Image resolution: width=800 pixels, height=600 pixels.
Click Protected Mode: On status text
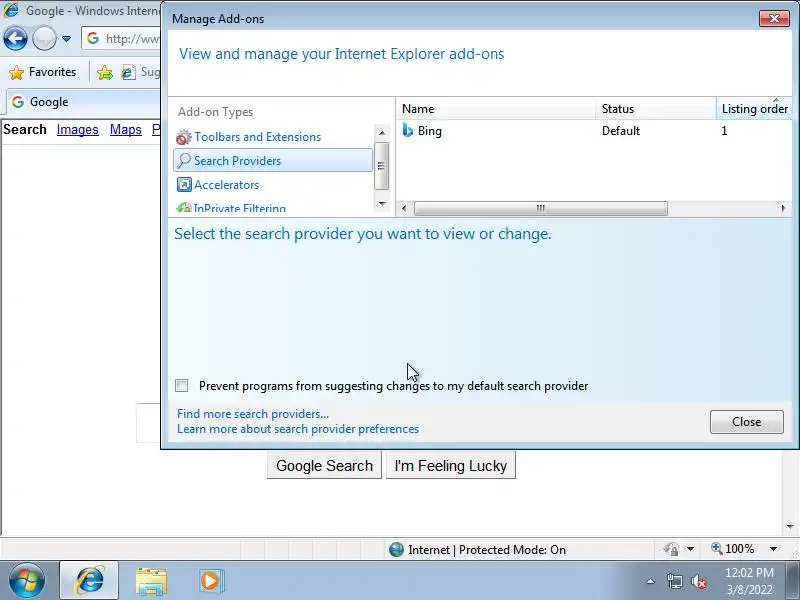tap(512, 549)
